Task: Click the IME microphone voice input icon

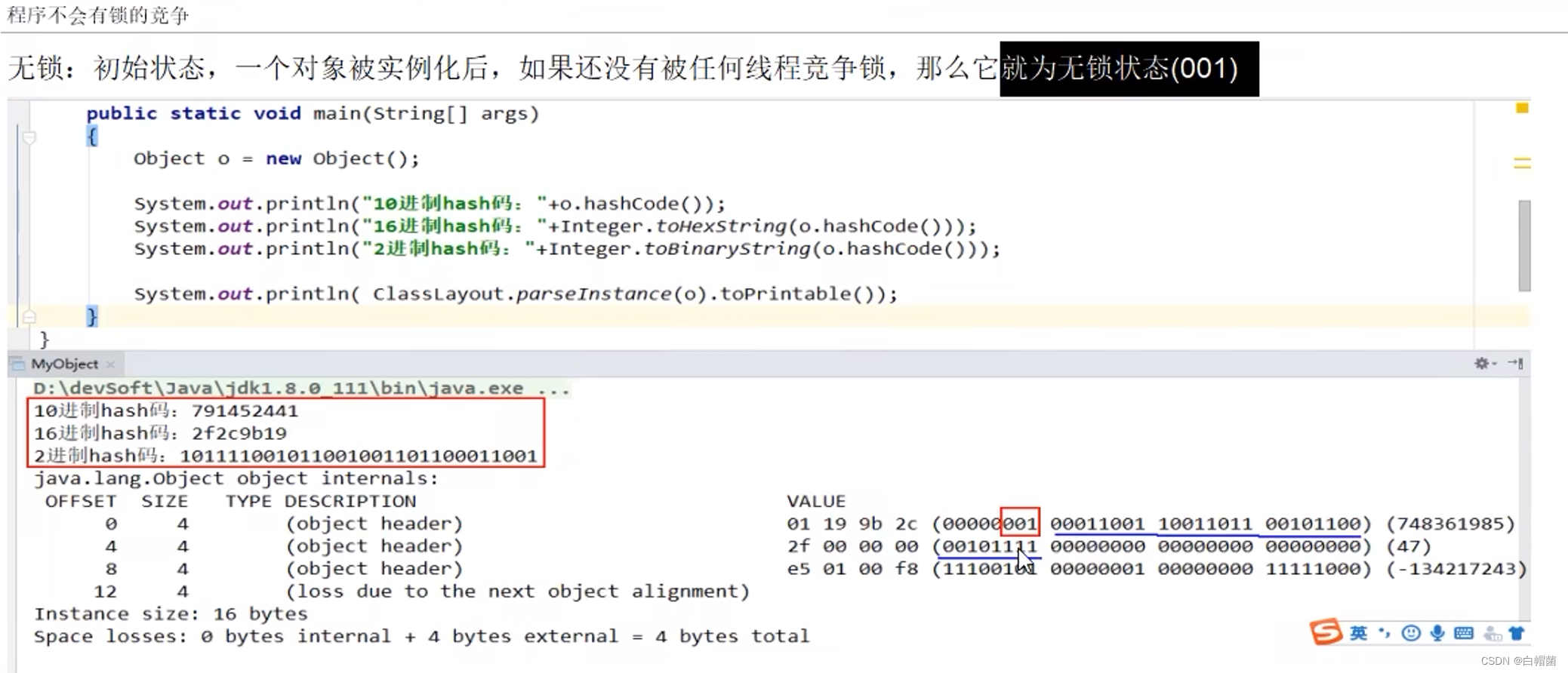Action: coord(1437,633)
